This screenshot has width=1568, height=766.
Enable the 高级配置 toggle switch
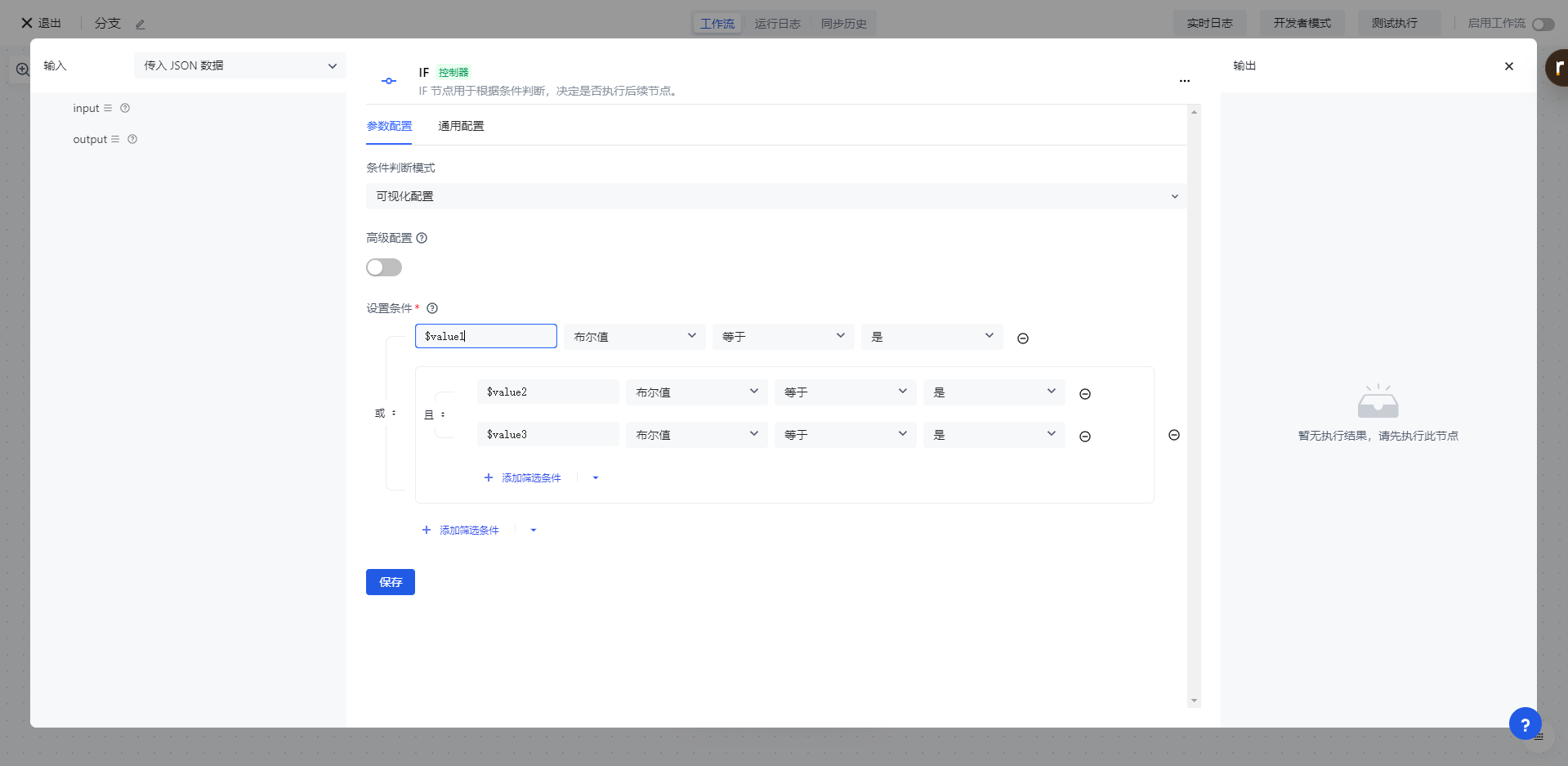pos(384,267)
